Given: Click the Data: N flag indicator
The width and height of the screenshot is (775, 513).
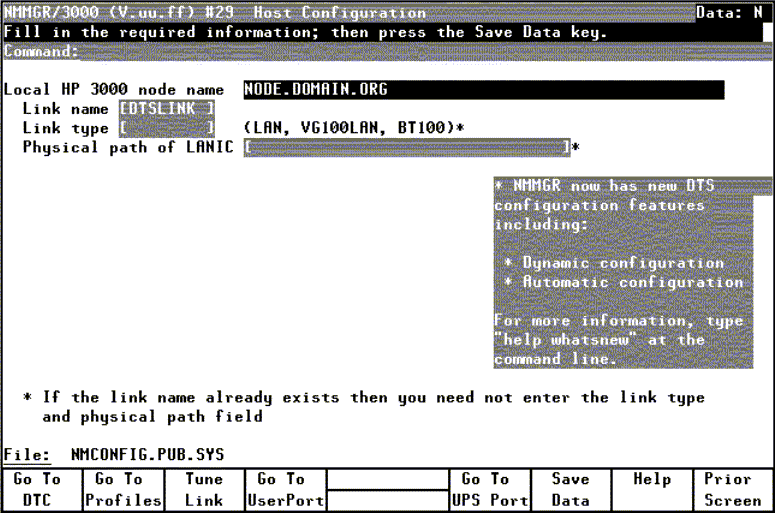Looking at the screenshot, I should point(729,12).
